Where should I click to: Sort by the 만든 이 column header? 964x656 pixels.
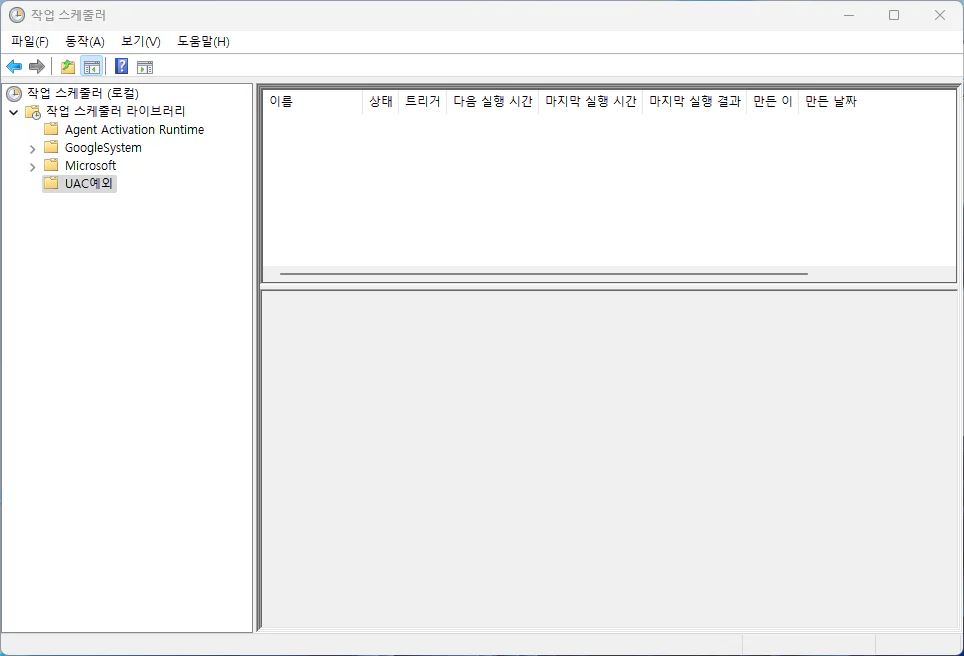click(x=772, y=101)
